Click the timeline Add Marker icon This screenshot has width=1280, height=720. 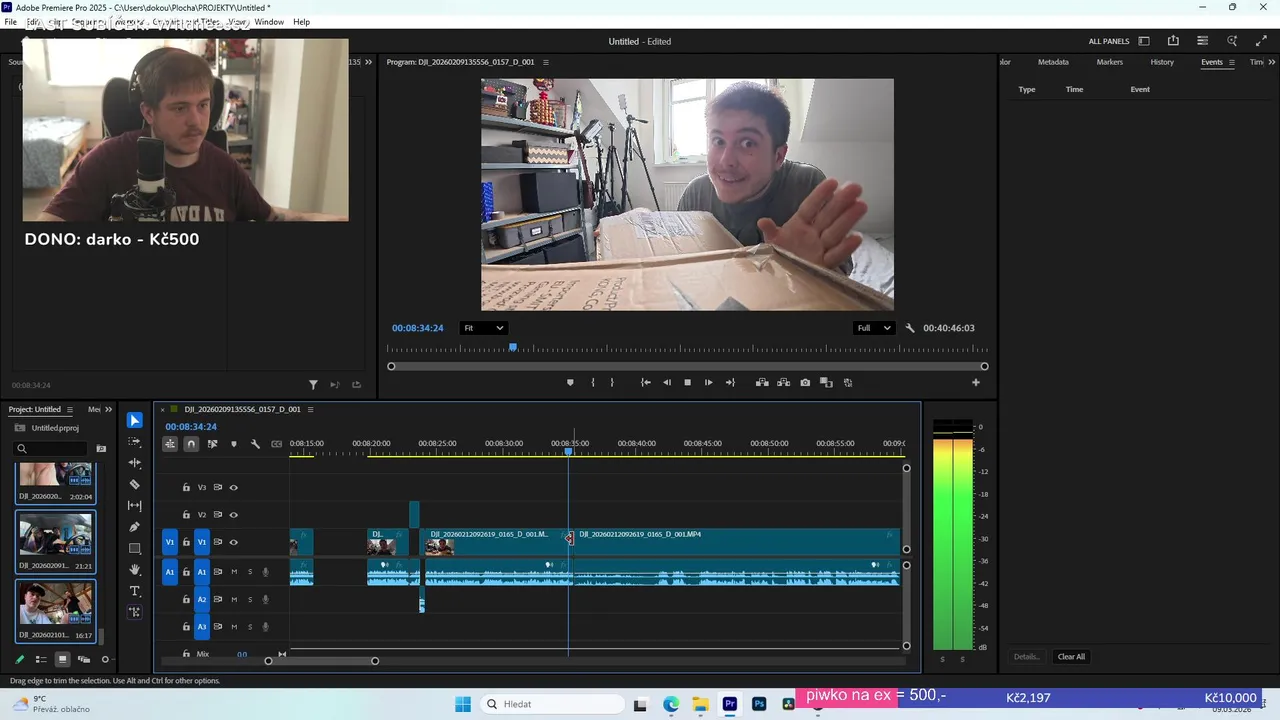pyautogui.click(x=234, y=444)
